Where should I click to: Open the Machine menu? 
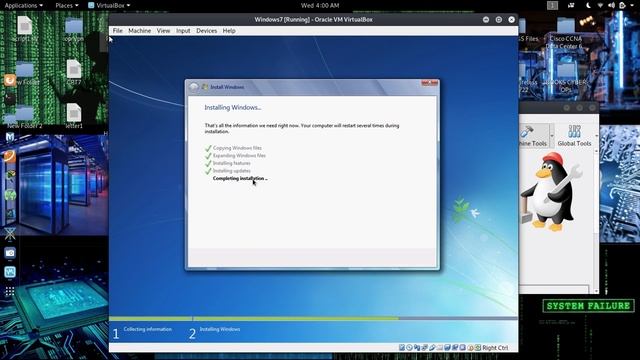(x=140, y=31)
